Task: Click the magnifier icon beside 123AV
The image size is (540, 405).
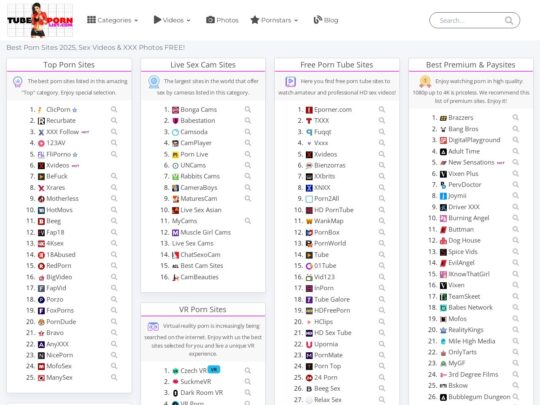Action: pyautogui.click(x=114, y=143)
